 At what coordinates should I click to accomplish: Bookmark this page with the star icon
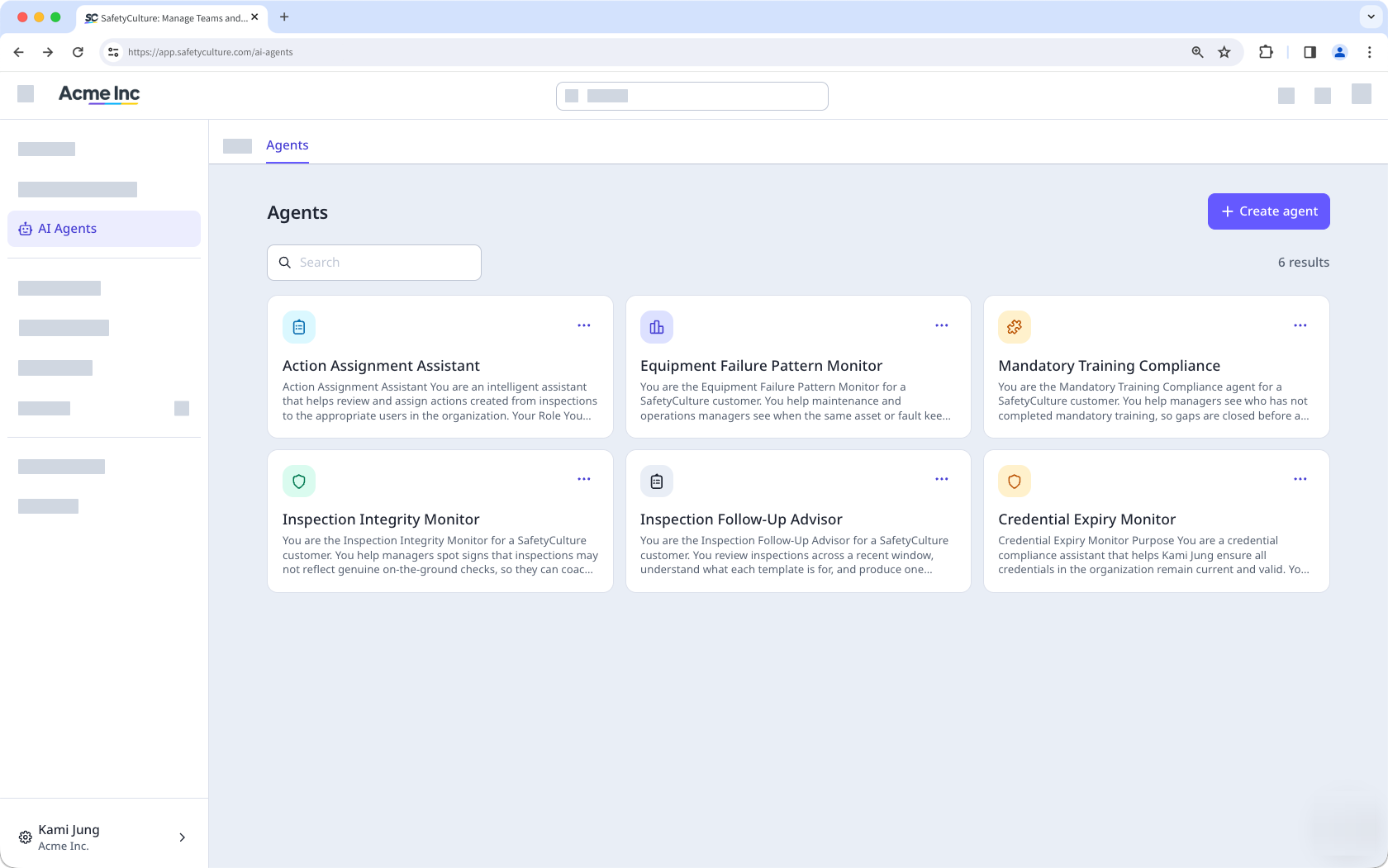tap(1224, 52)
